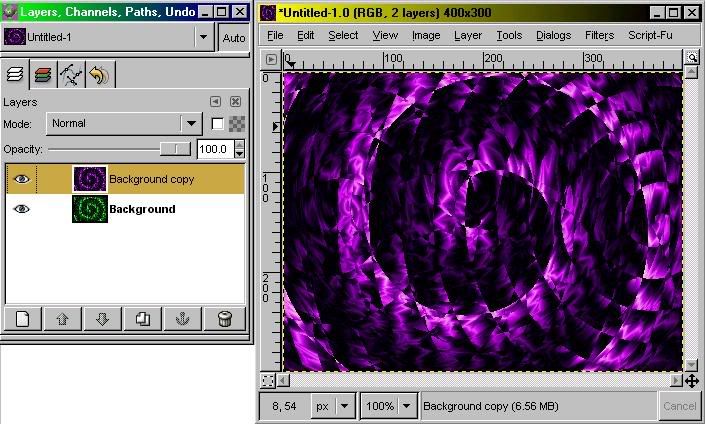Open the Script-Fu menu

[649, 35]
